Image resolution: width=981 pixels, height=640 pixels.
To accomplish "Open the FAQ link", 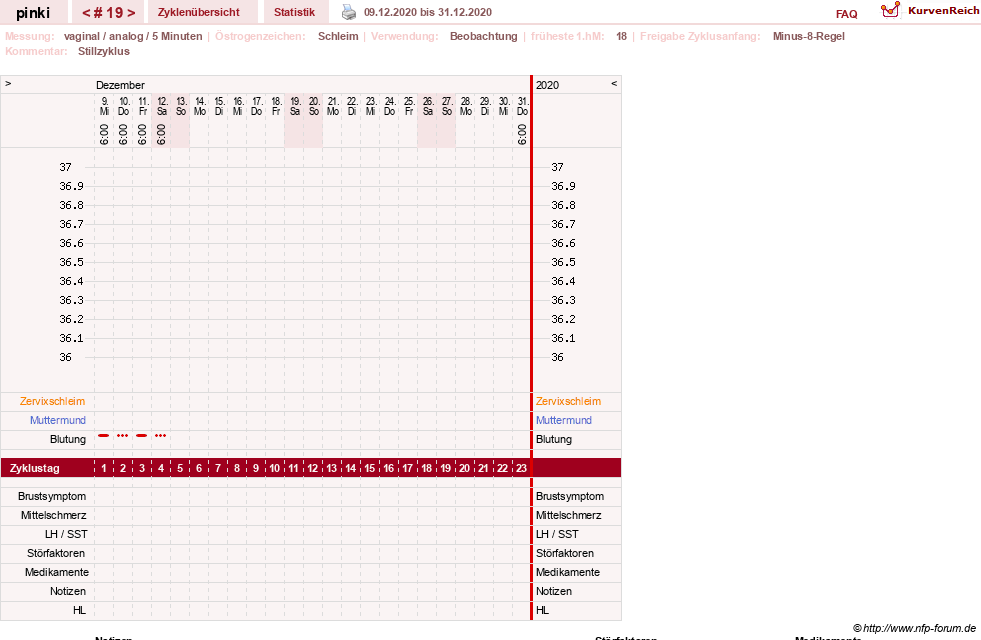I will click(846, 14).
